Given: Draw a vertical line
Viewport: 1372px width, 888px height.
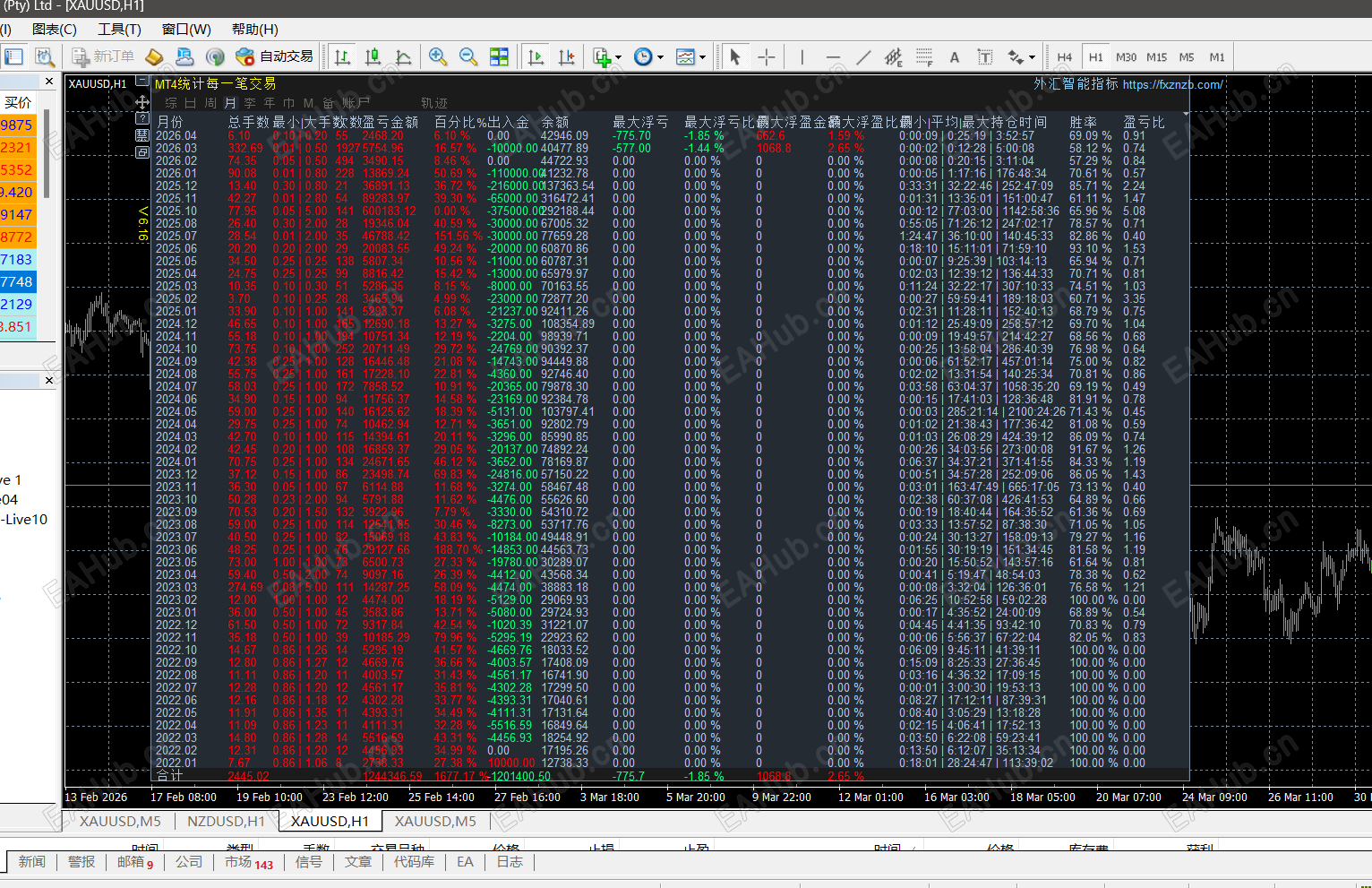Looking at the screenshot, I should pyautogui.click(x=802, y=56).
